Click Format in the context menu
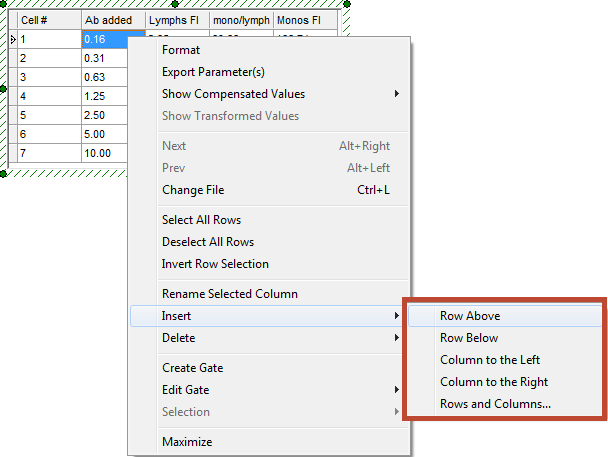Screen dimensions: 608x457 (x=181, y=50)
